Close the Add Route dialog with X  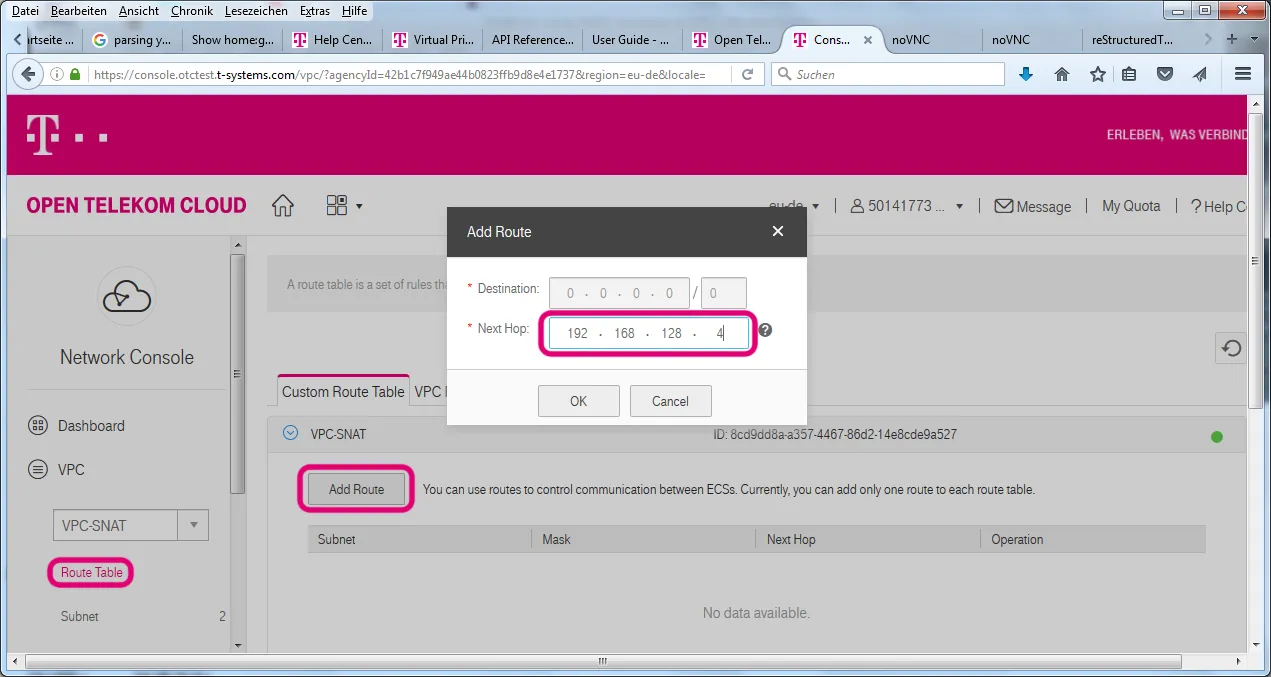click(x=778, y=232)
